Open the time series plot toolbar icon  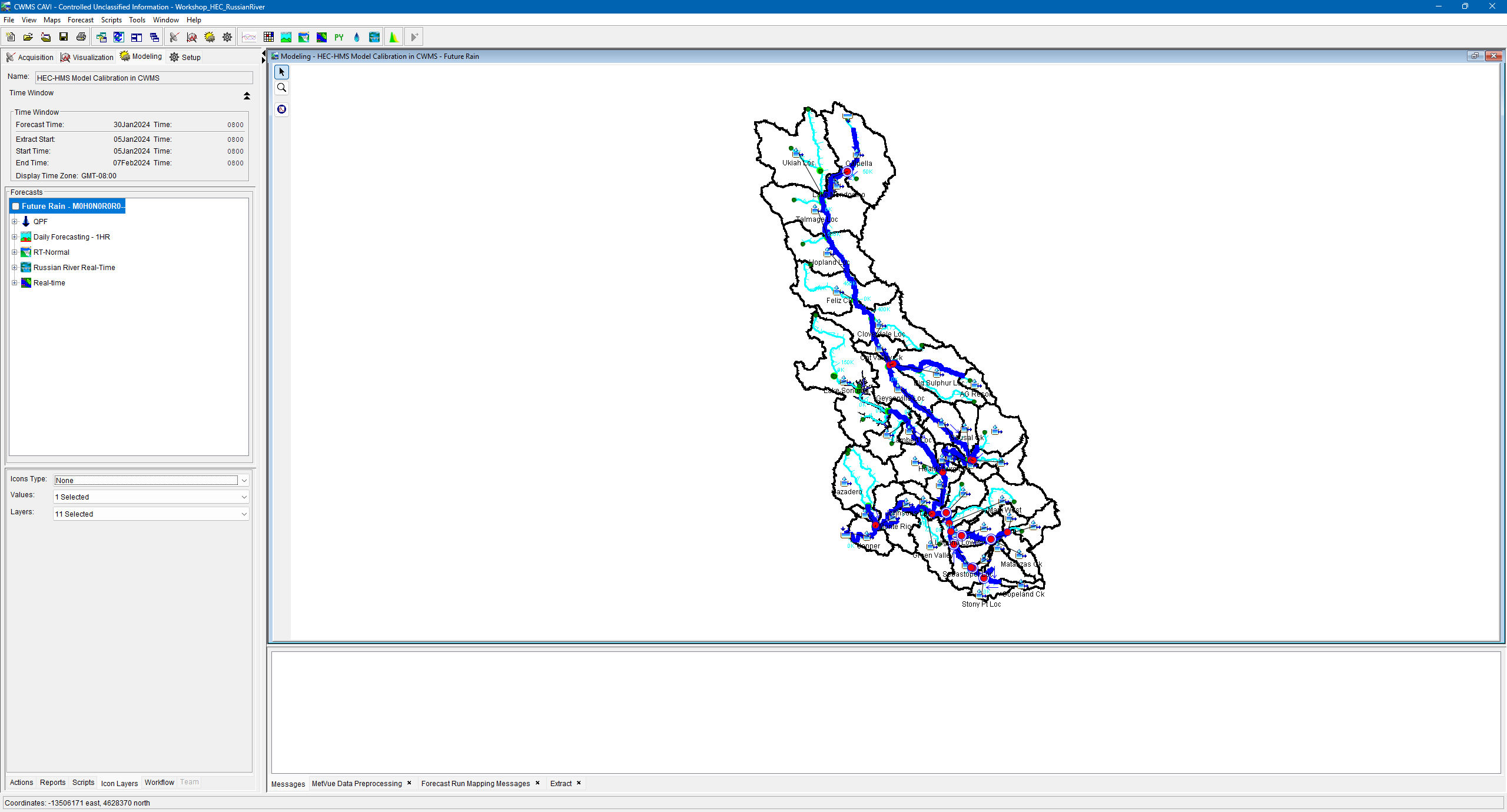(248, 36)
